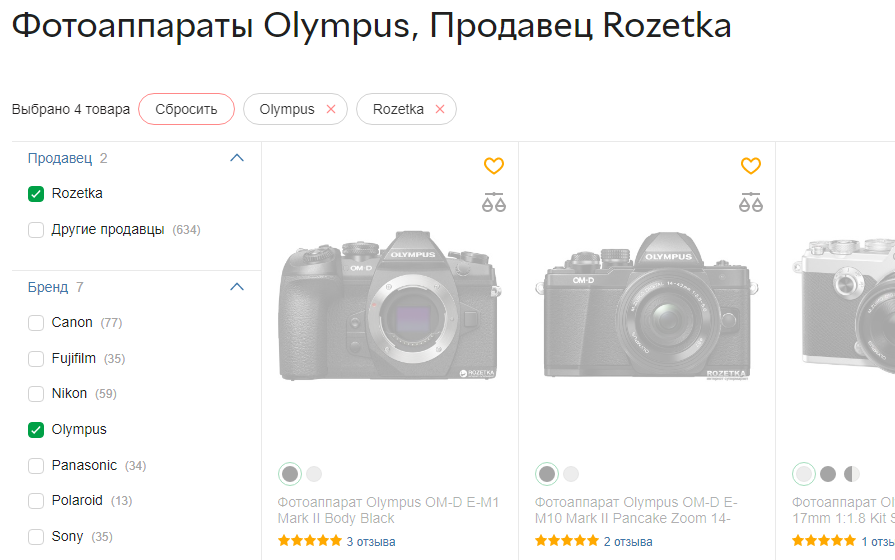Click the Сбросить reset button
This screenshot has width=895, height=560.
(x=186, y=109)
